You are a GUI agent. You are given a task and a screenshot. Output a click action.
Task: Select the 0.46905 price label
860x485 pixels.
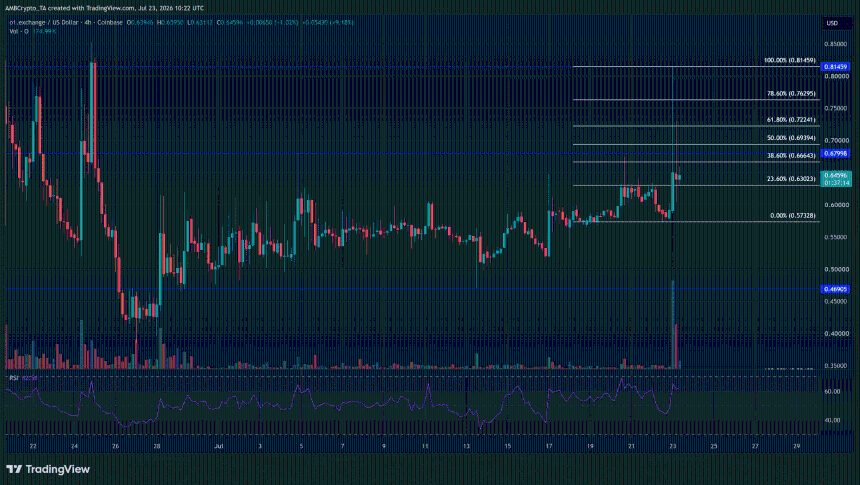click(835, 289)
